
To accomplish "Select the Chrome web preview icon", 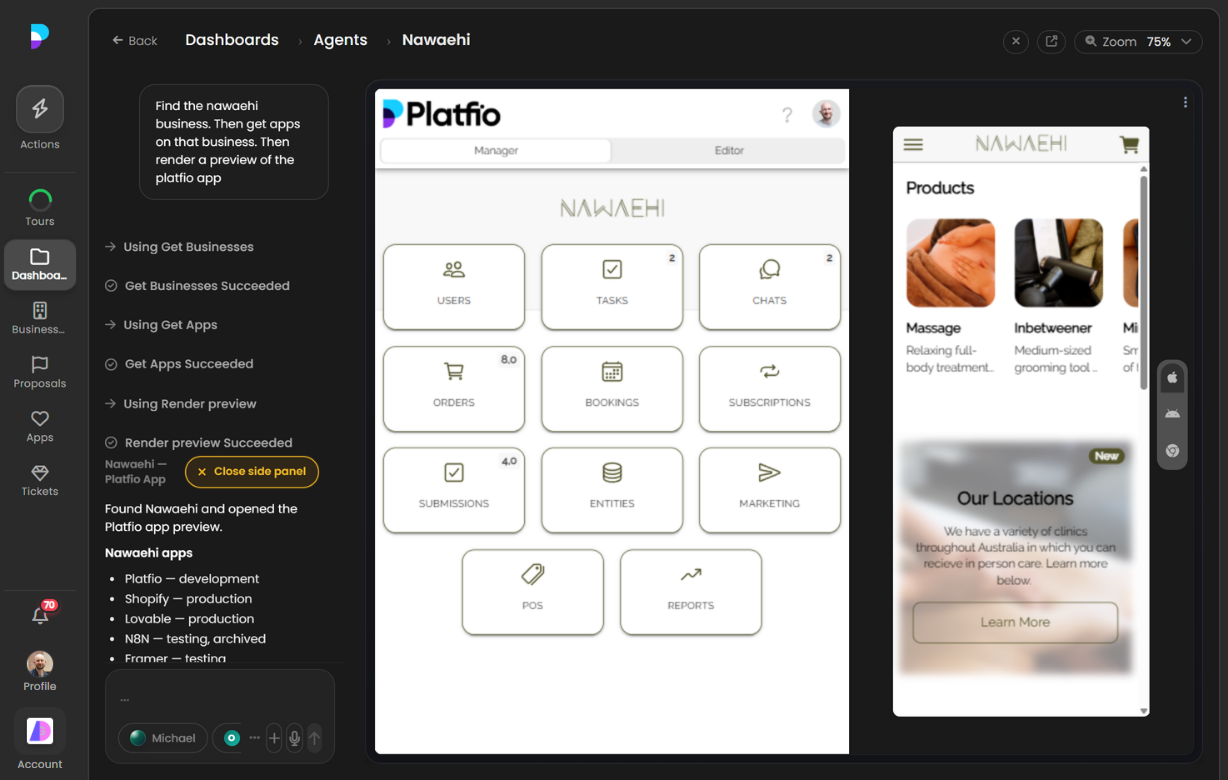I will [1172, 451].
